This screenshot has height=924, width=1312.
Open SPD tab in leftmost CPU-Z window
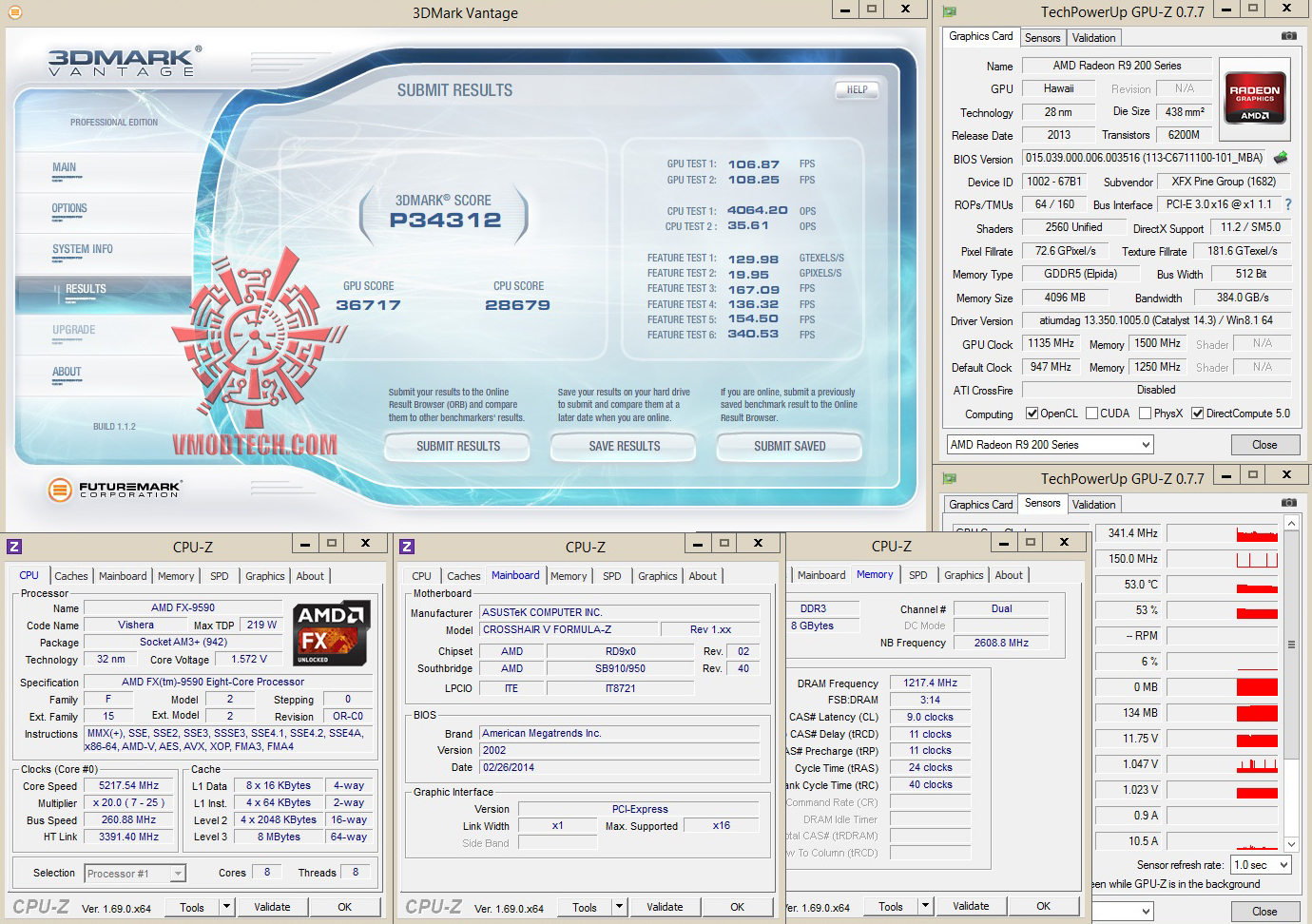(x=220, y=576)
